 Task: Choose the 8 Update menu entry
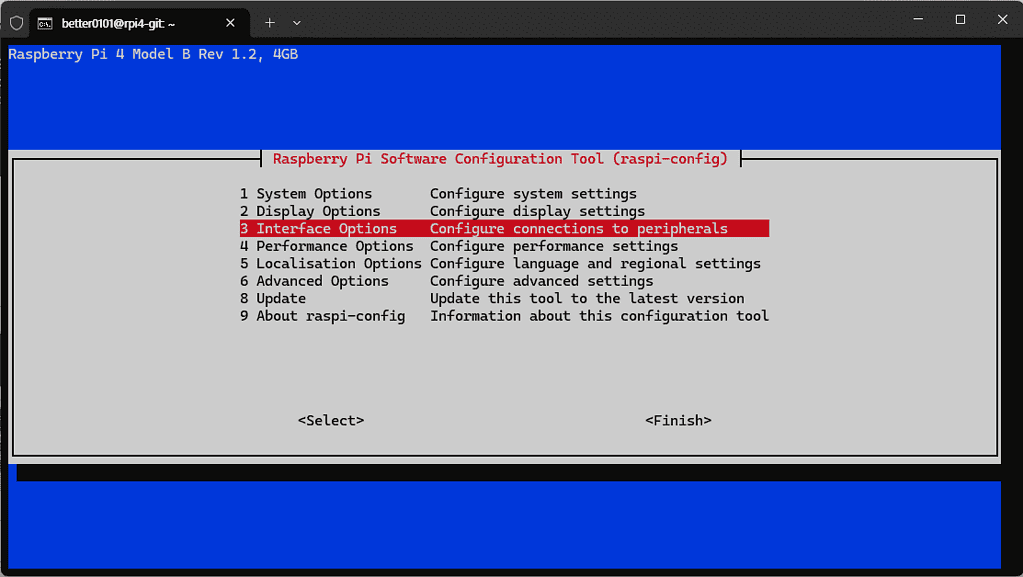(273, 298)
